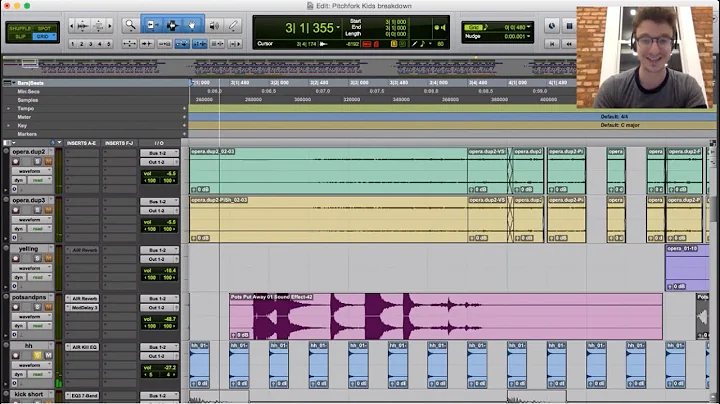Image resolution: width=720 pixels, height=404 pixels.
Task: Click the dyn button on potsandpns track
Action: pos(18,326)
